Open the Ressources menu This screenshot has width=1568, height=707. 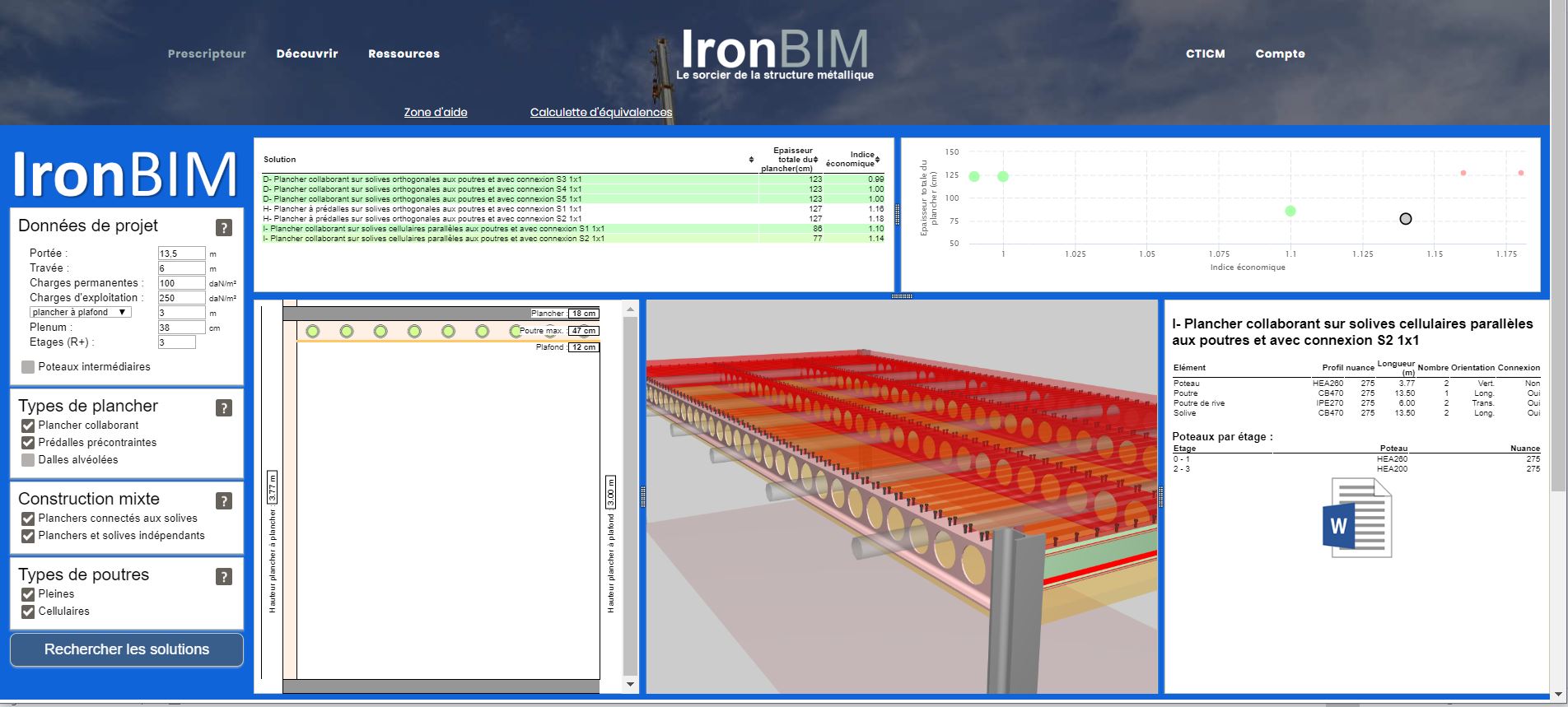[x=404, y=53]
